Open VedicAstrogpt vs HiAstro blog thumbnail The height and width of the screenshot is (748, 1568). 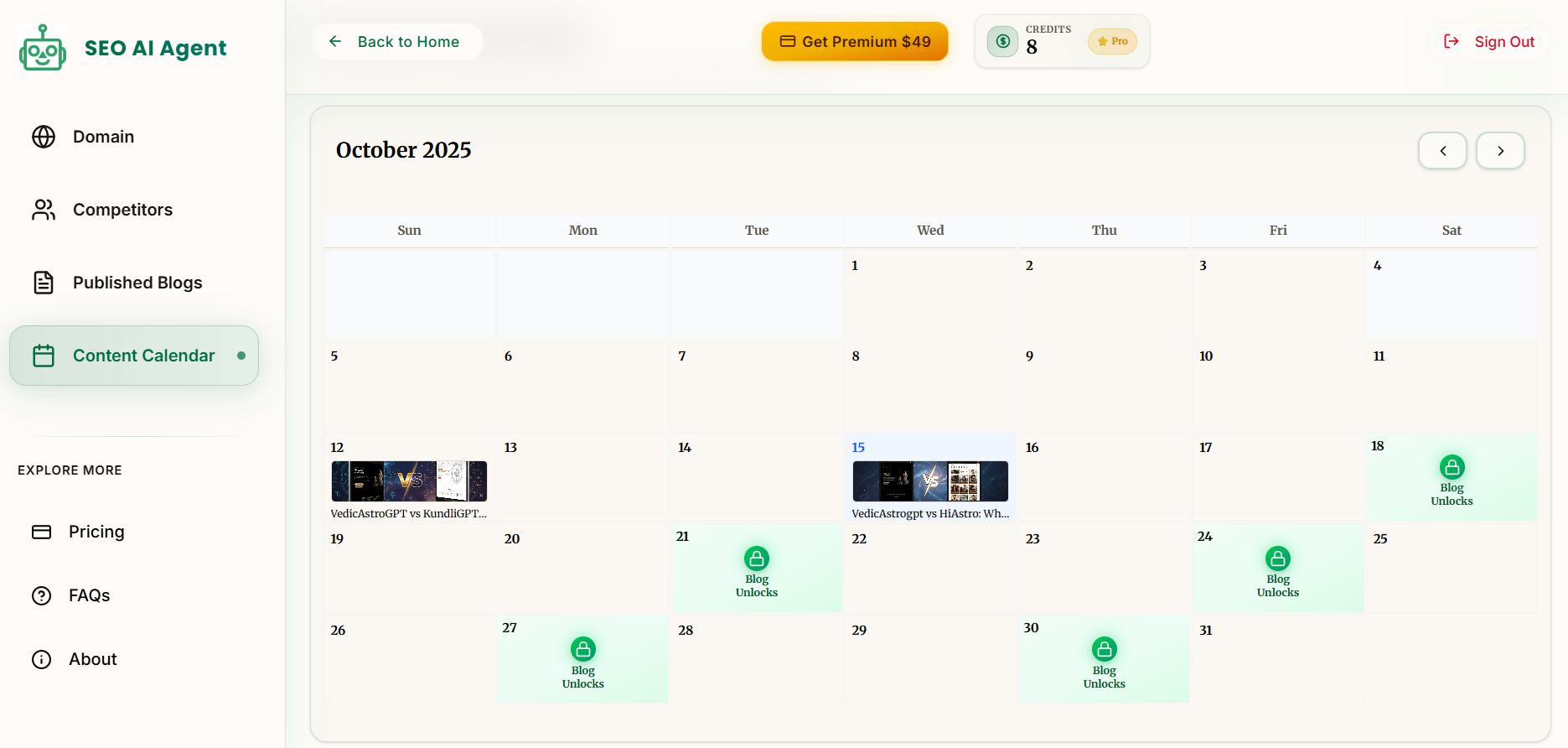(930, 481)
